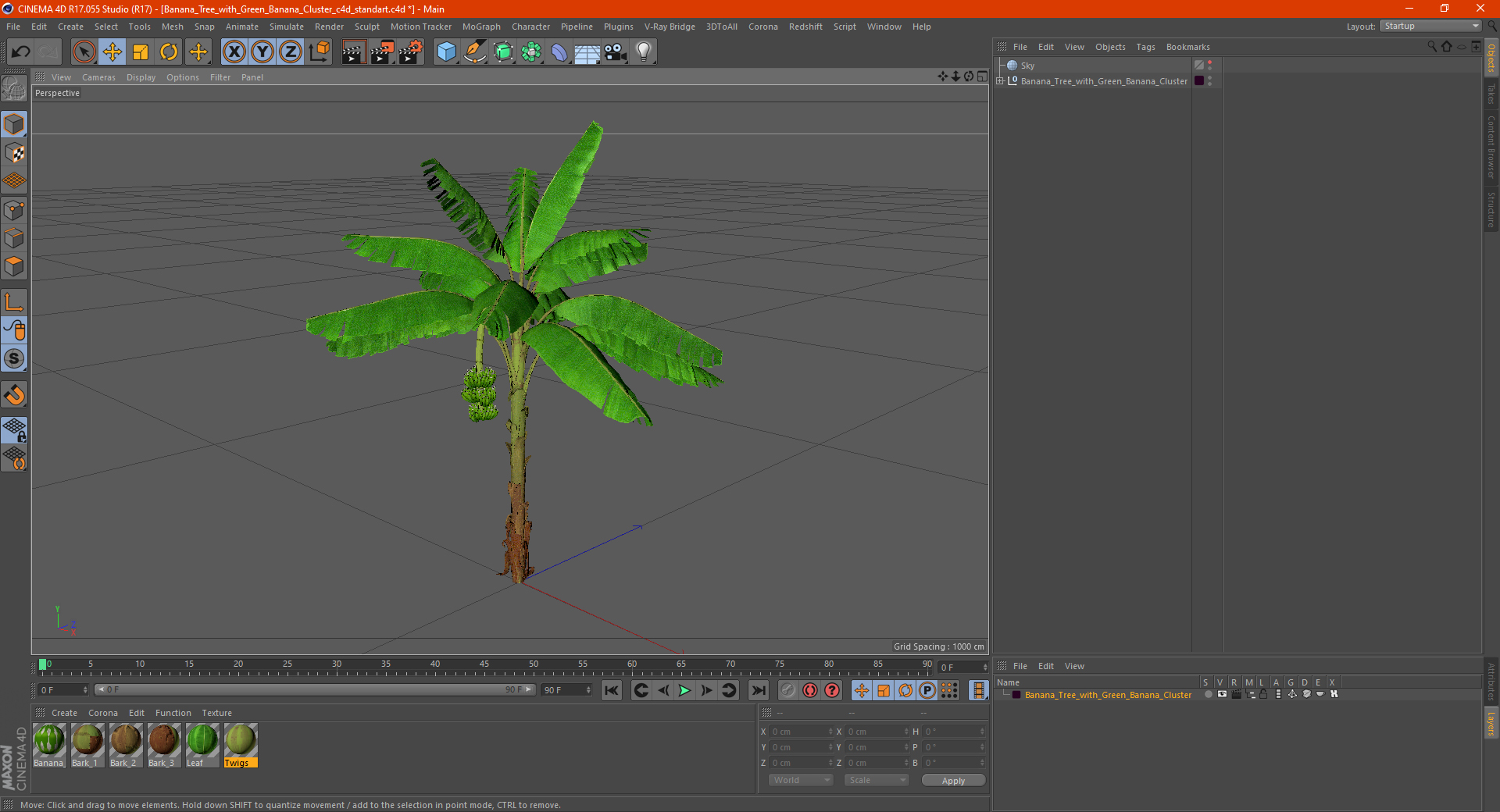Toggle X-axis lock button

234,52
